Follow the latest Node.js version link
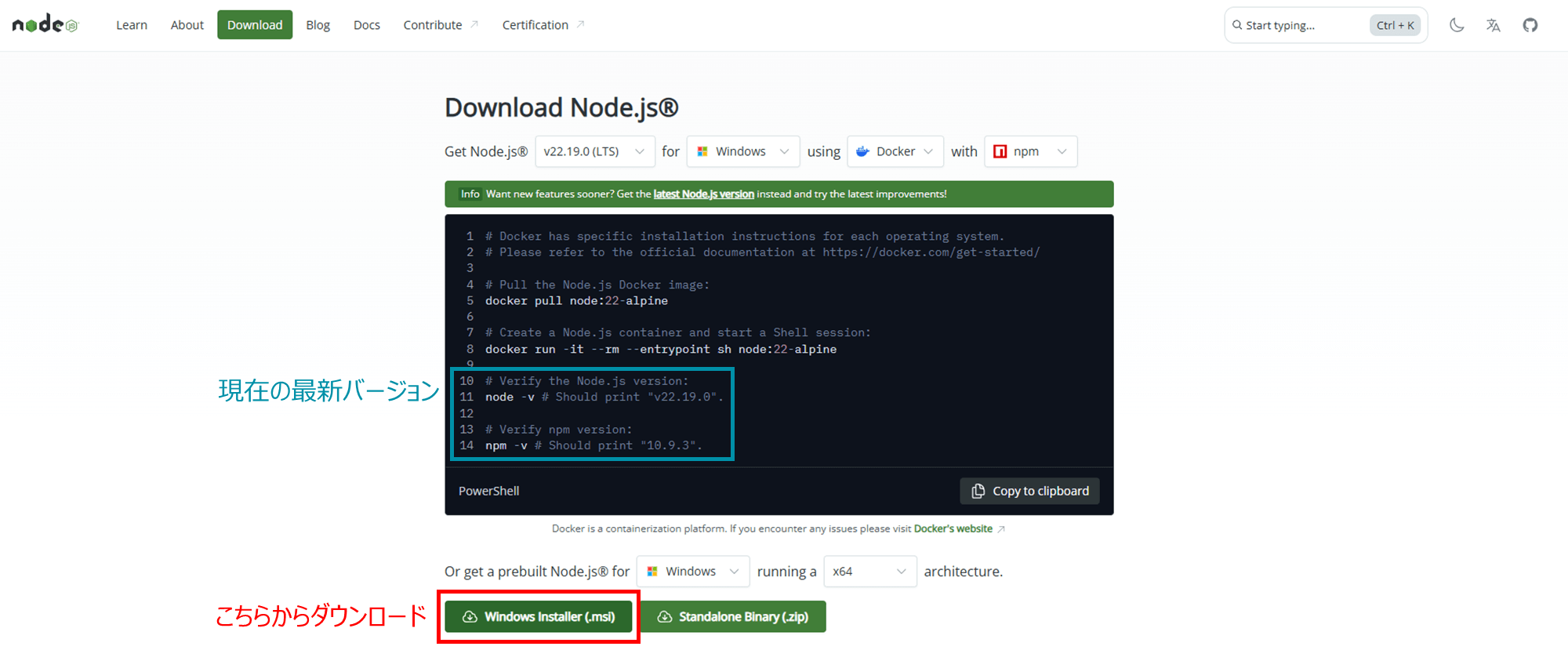 coord(703,194)
